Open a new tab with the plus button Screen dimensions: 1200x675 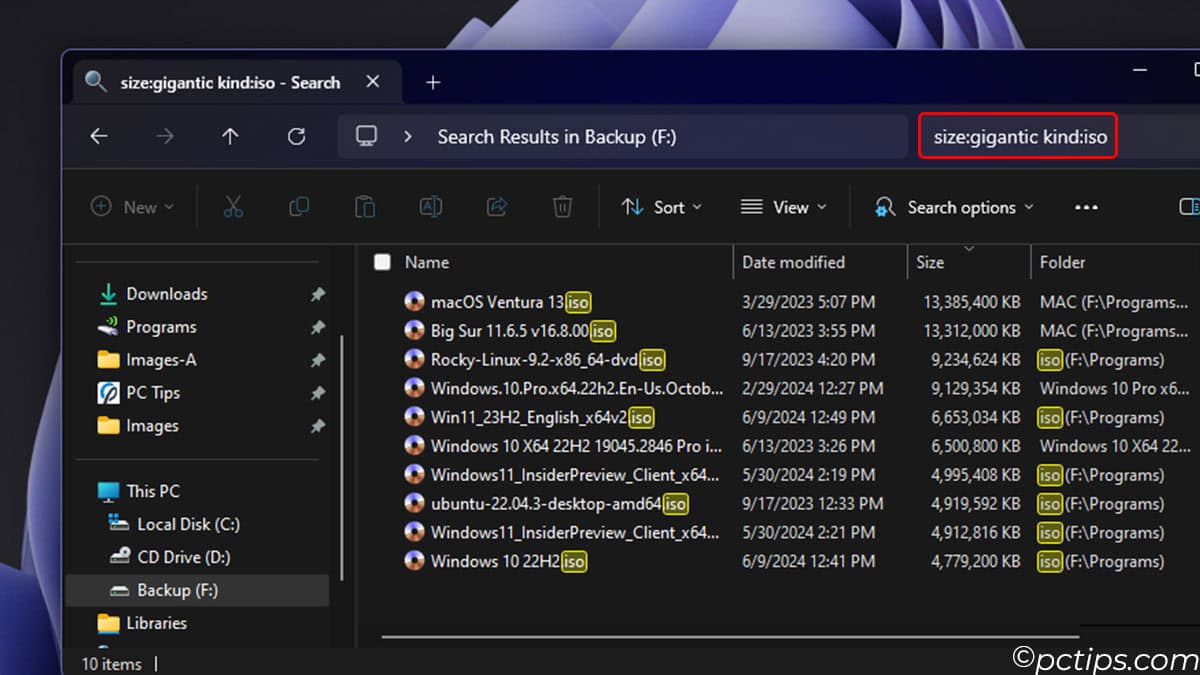(x=432, y=82)
